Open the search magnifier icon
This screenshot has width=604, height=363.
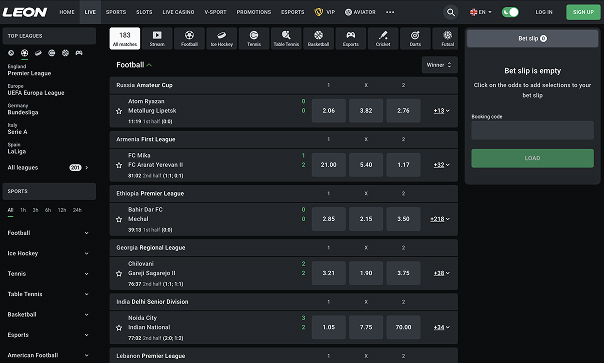point(450,12)
